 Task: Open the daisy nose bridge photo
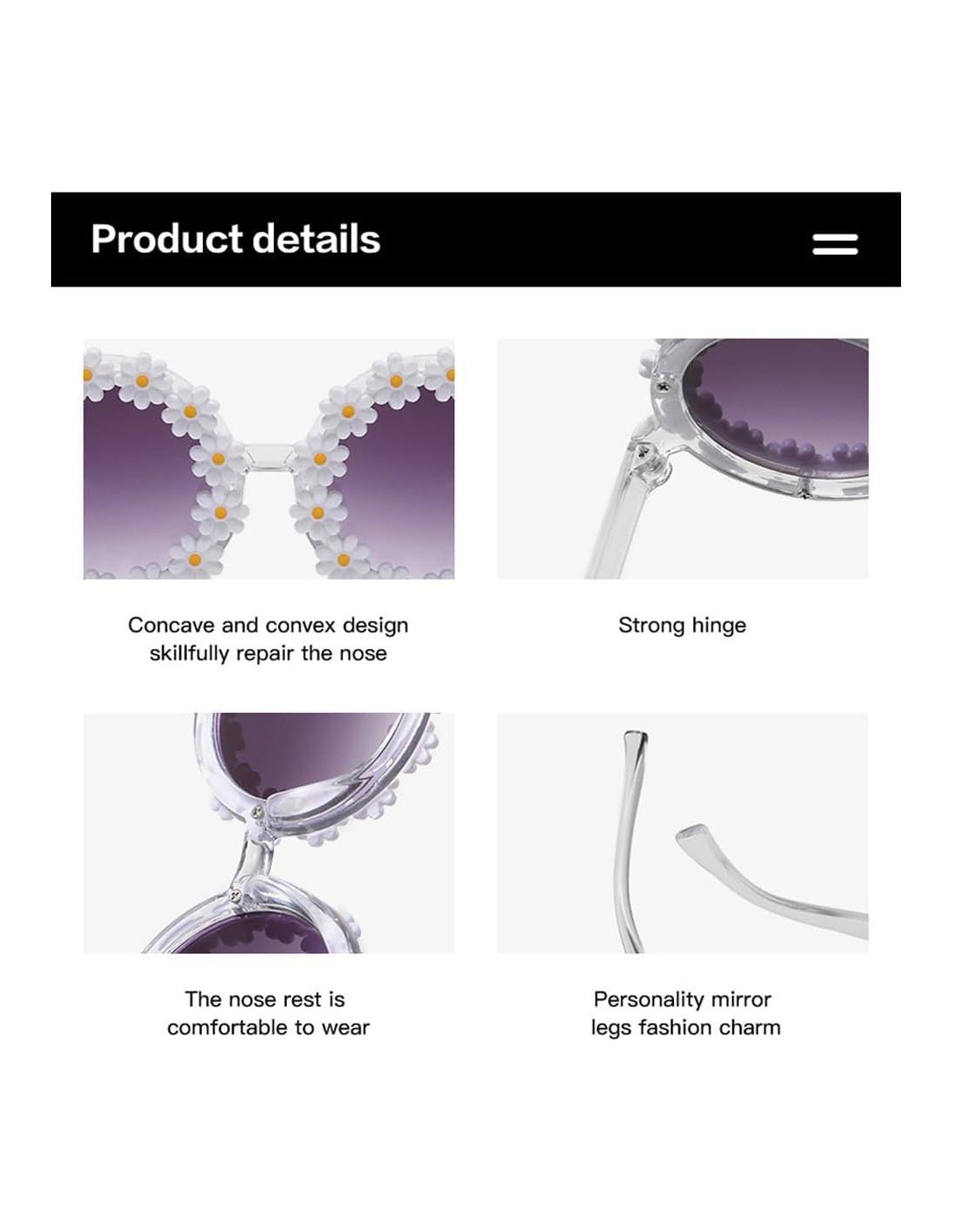(269, 458)
